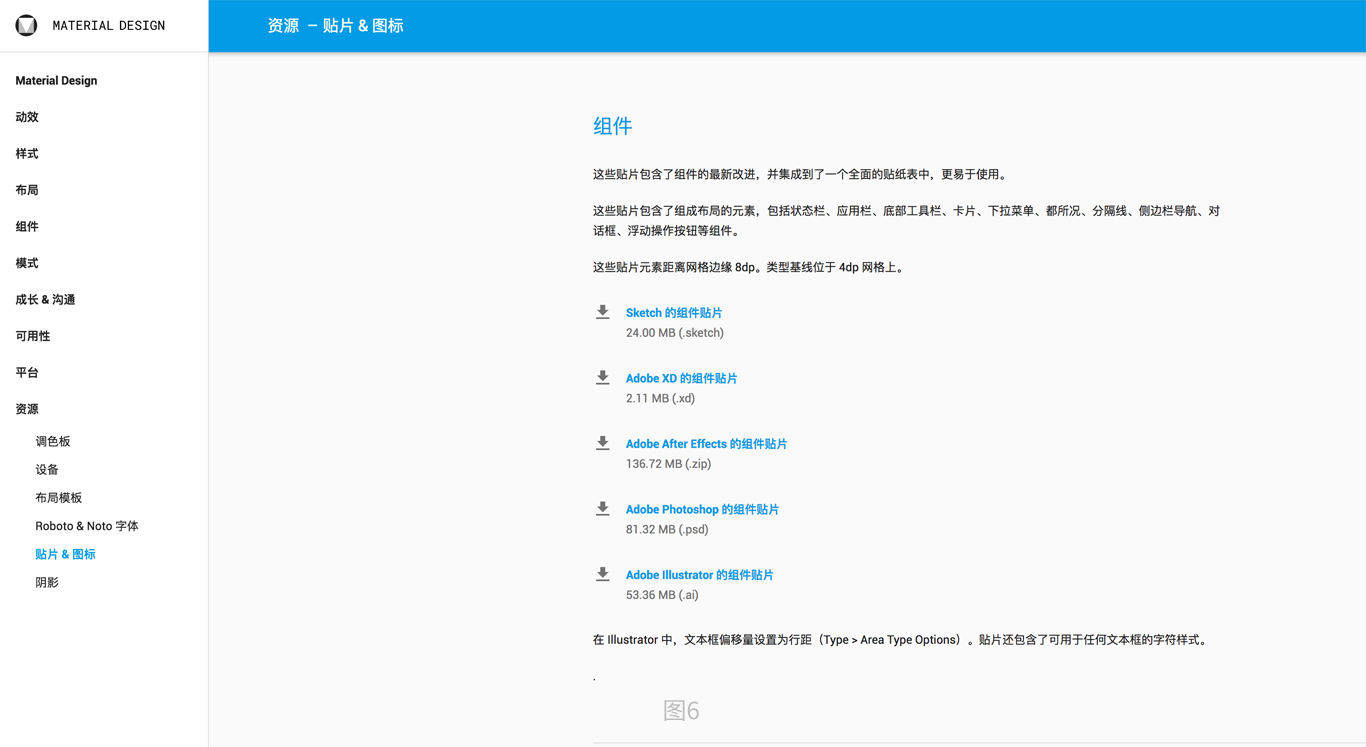Open Material Design sidebar section

point(56,81)
